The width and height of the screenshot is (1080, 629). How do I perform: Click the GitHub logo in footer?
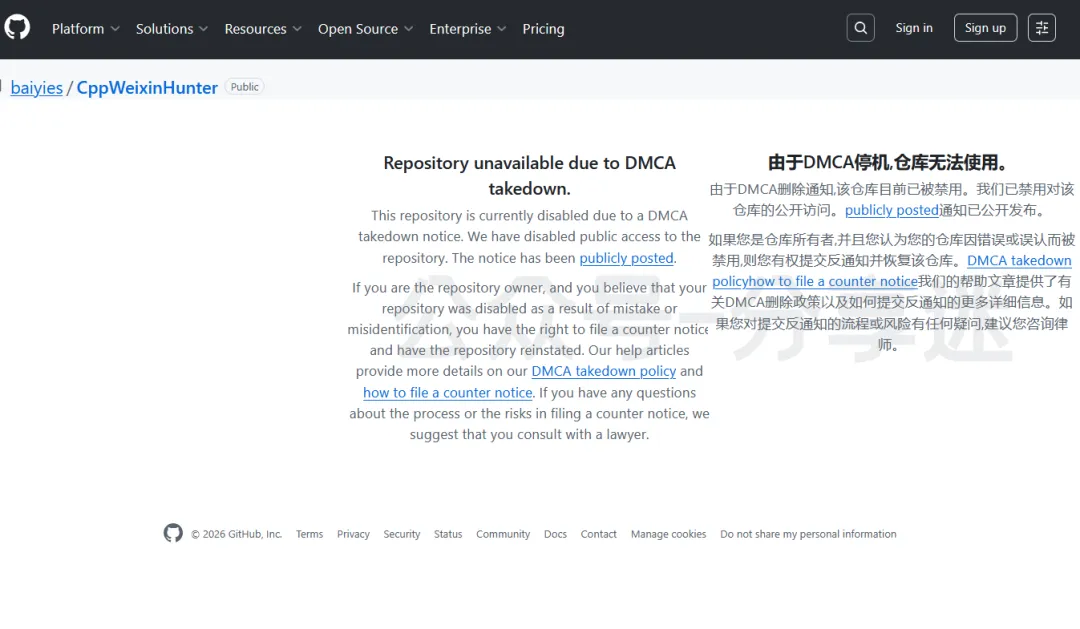pos(173,533)
